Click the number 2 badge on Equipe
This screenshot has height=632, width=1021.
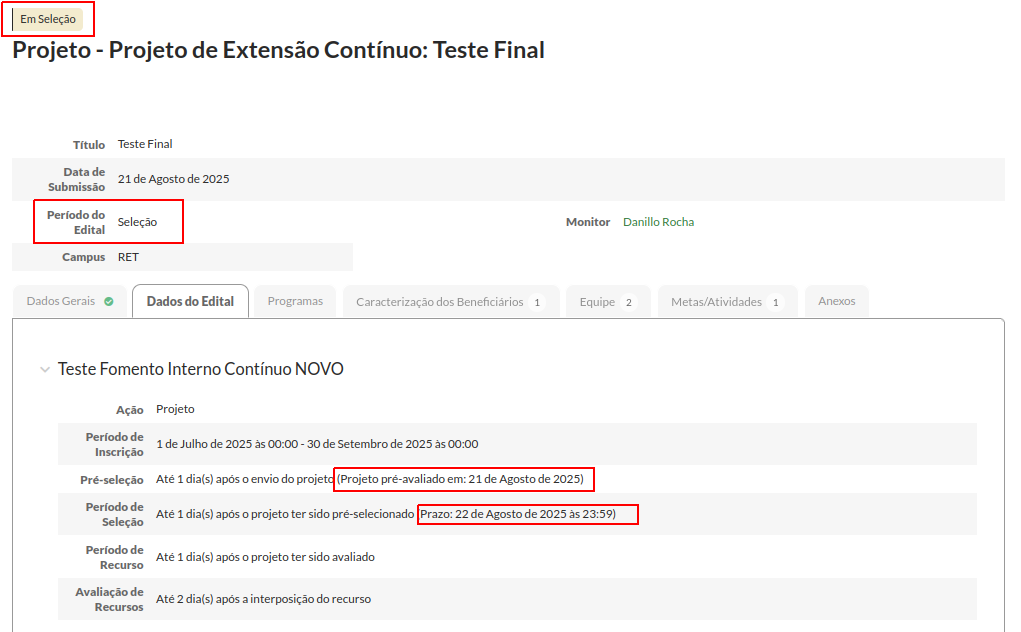point(629,302)
